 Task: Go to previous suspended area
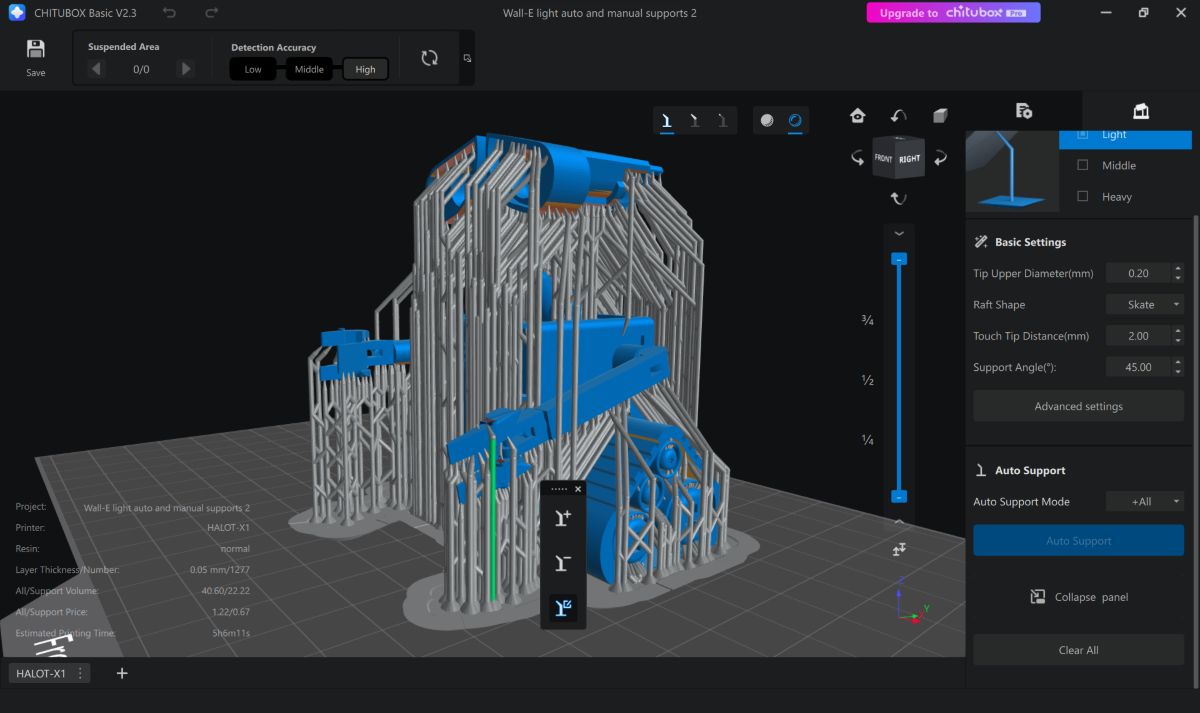pos(96,69)
